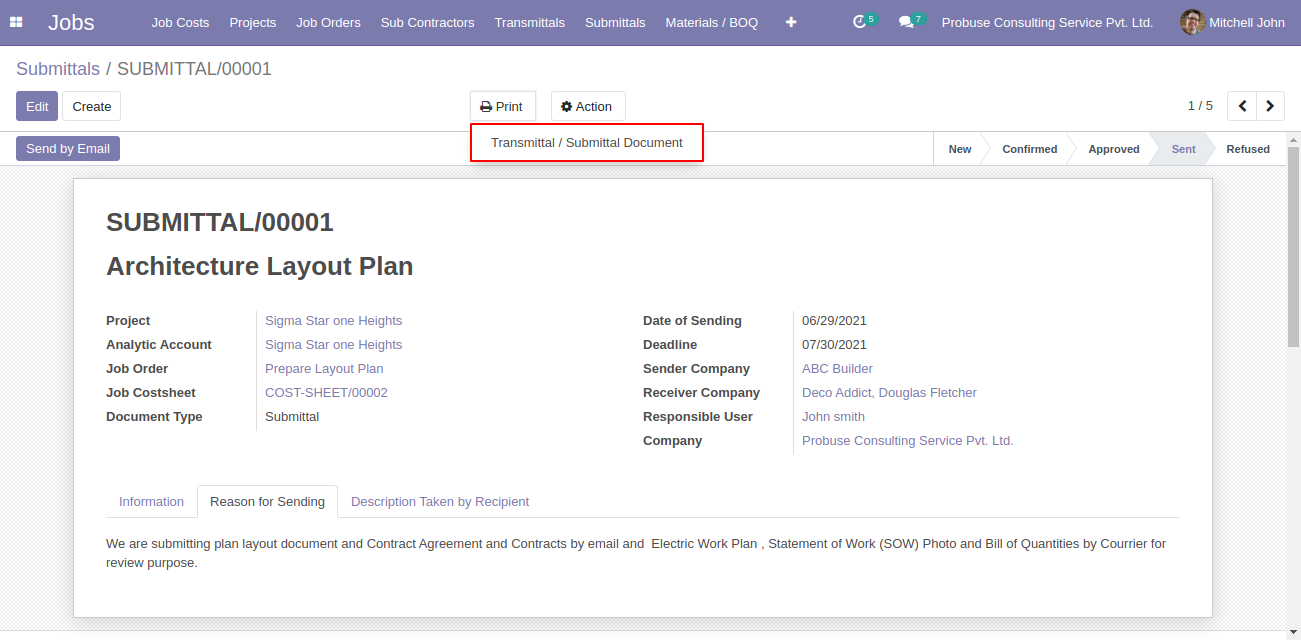Open the conversations chat icon
Screen dimensions: 1301x640
[906, 22]
